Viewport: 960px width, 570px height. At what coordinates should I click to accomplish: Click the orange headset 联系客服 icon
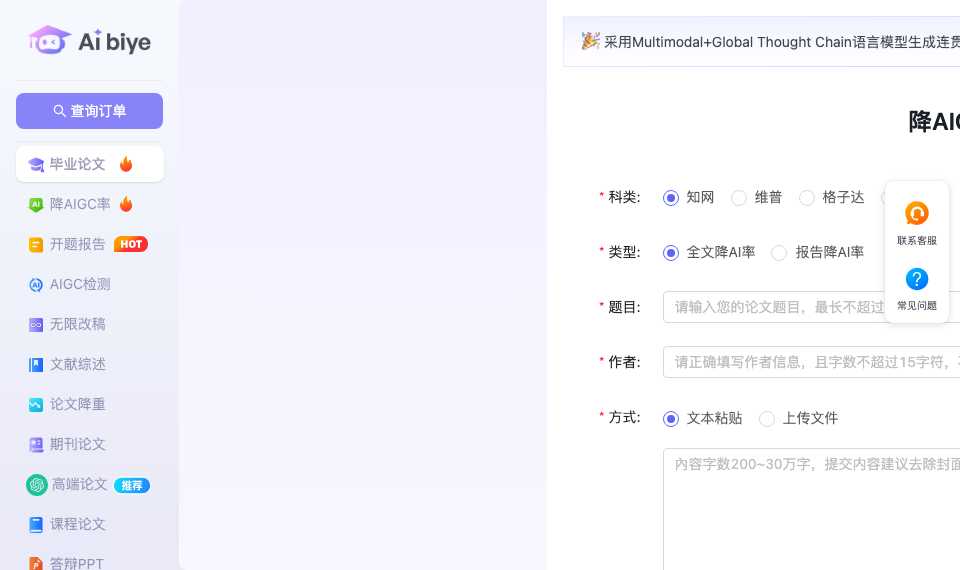[917, 213]
